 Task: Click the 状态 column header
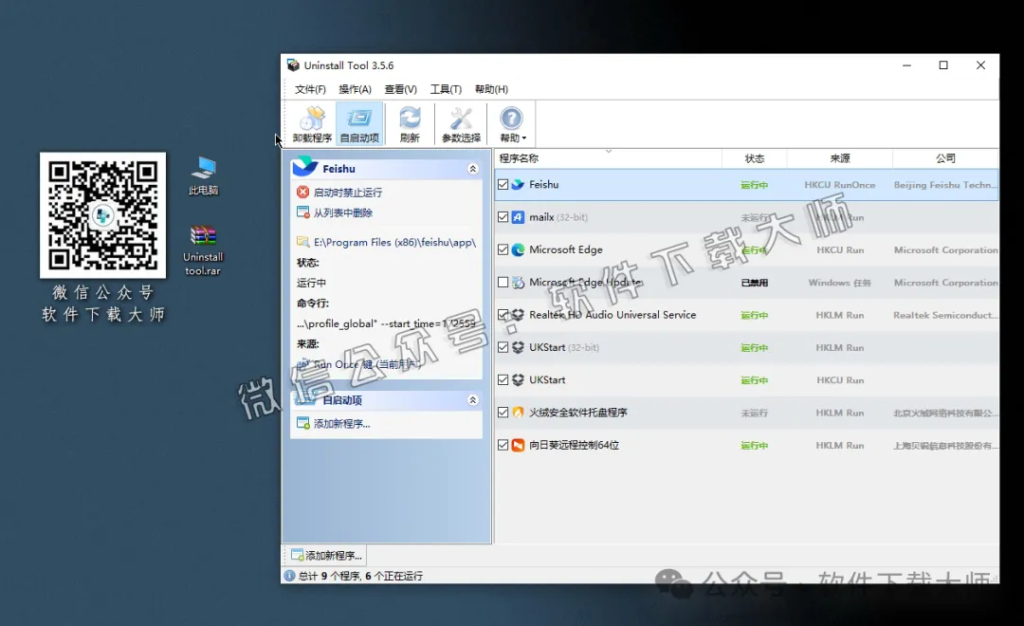pyautogui.click(x=755, y=157)
